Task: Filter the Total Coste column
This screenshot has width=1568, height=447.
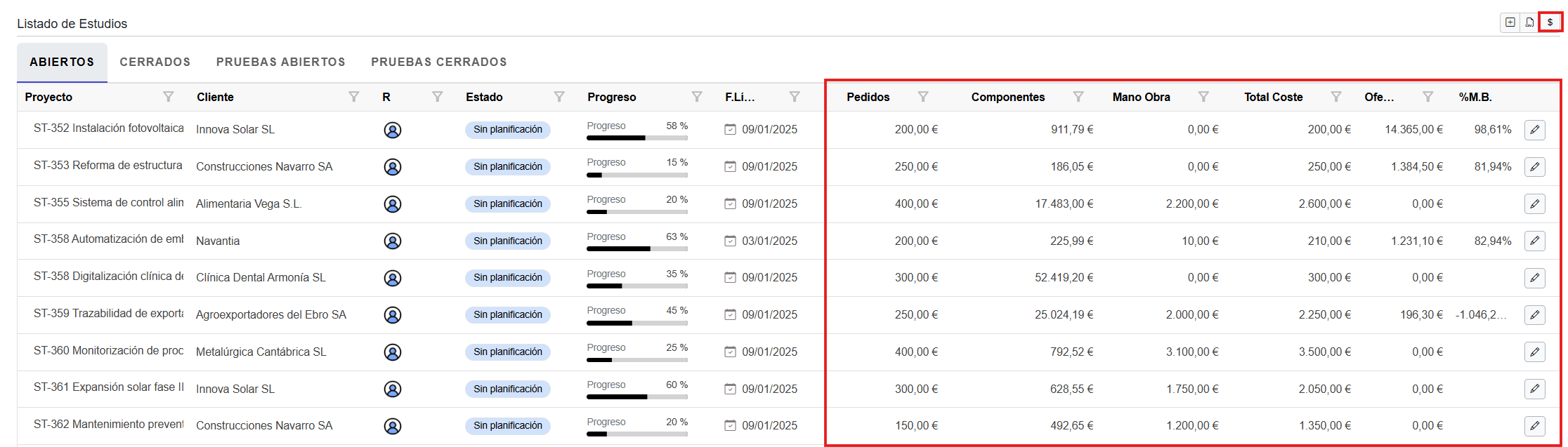Action: [x=1336, y=97]
